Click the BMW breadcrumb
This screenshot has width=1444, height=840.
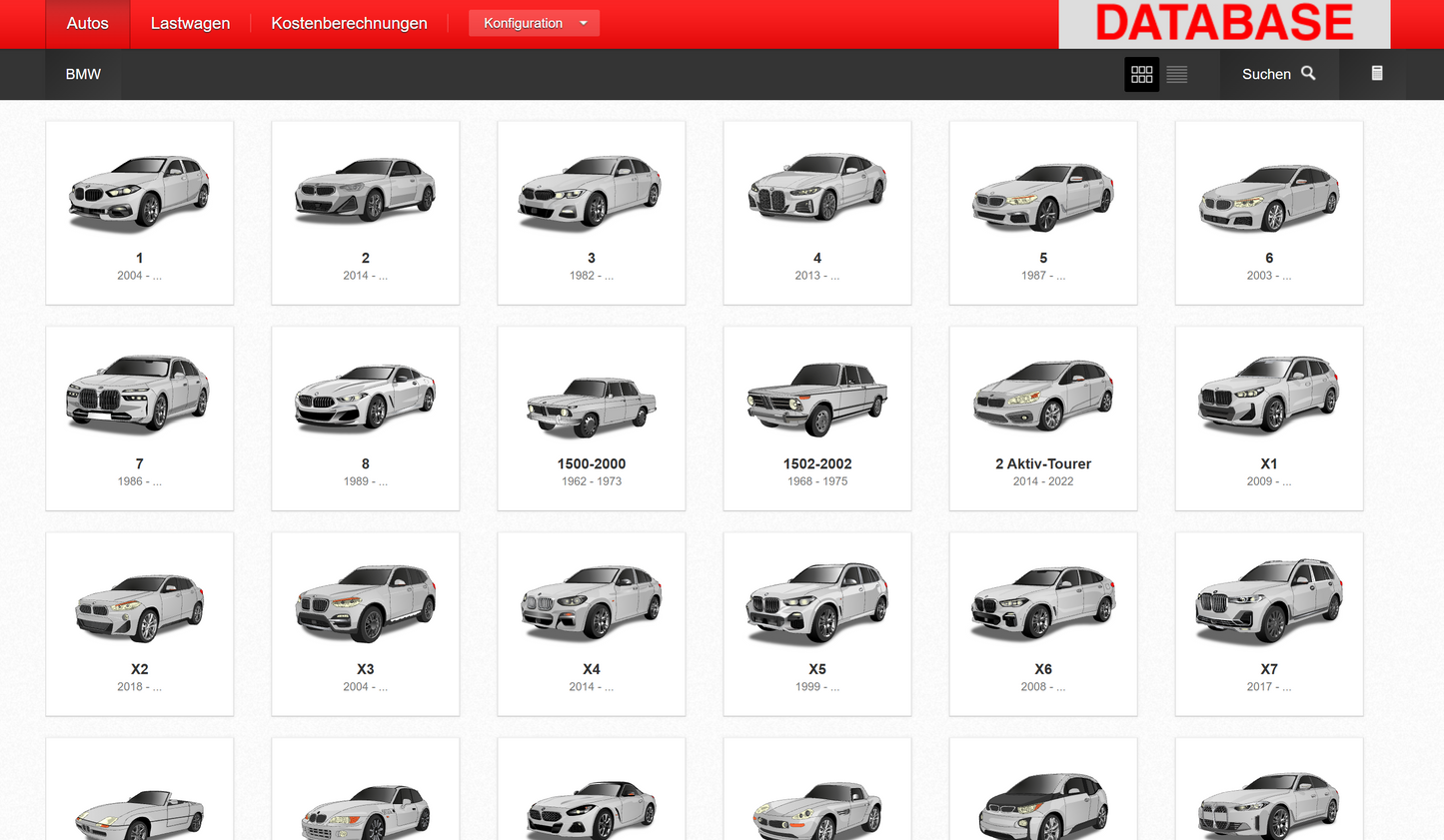[83, 74]
